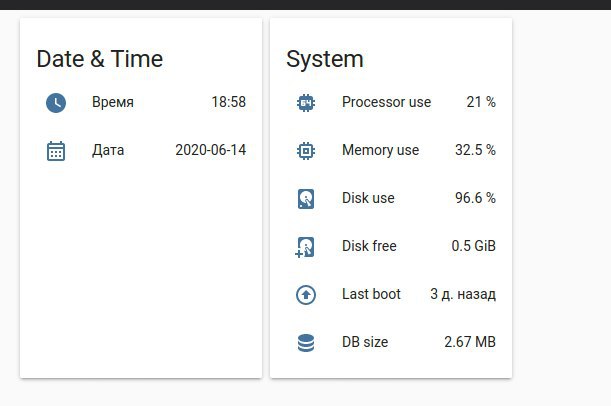
Task: Click the Memory use chip icon
Action: coord(306,151)
